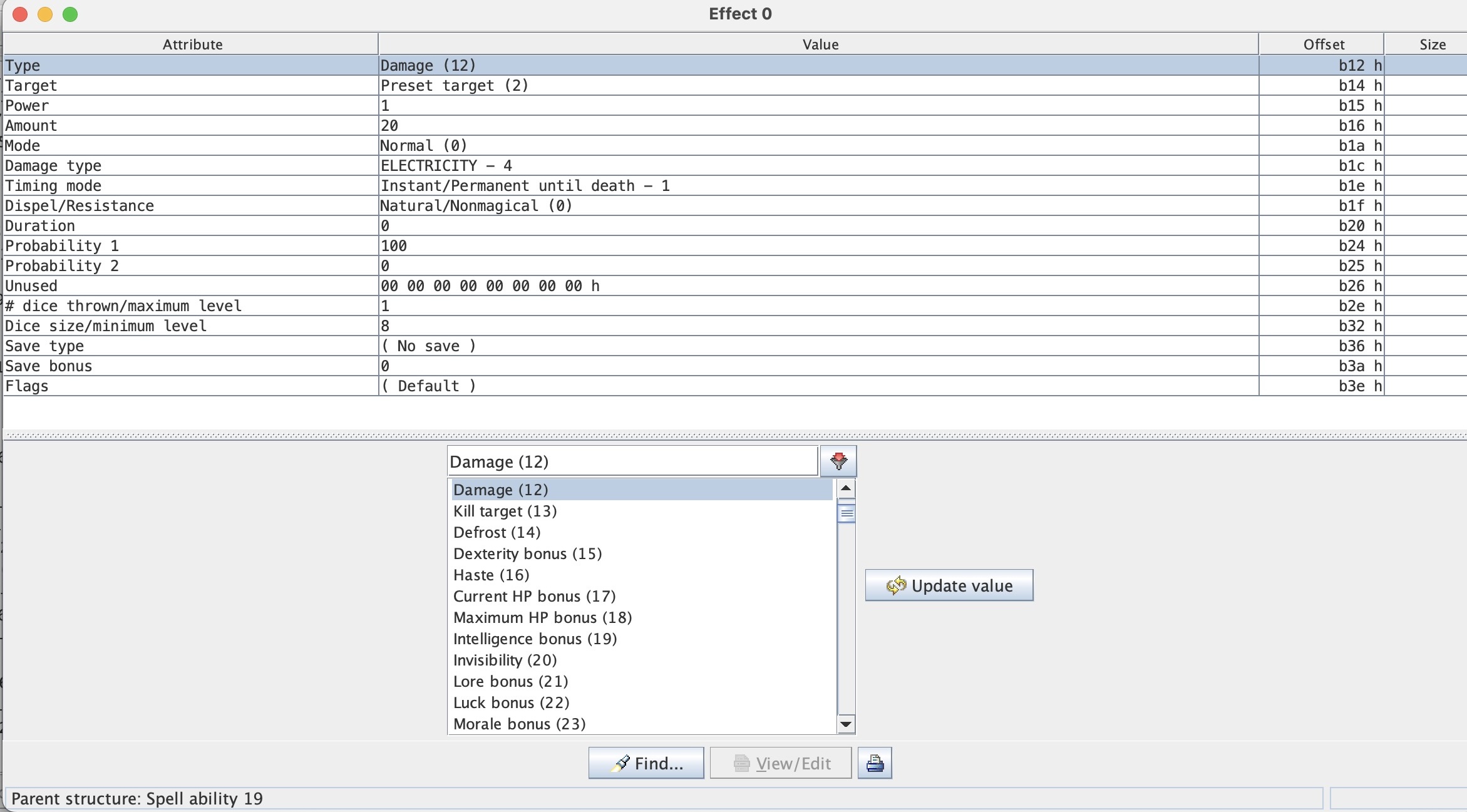Click the list scrollbar up arrow
Image resolution: width=1467 pixels, height=812 pixels.
point(846,488)
